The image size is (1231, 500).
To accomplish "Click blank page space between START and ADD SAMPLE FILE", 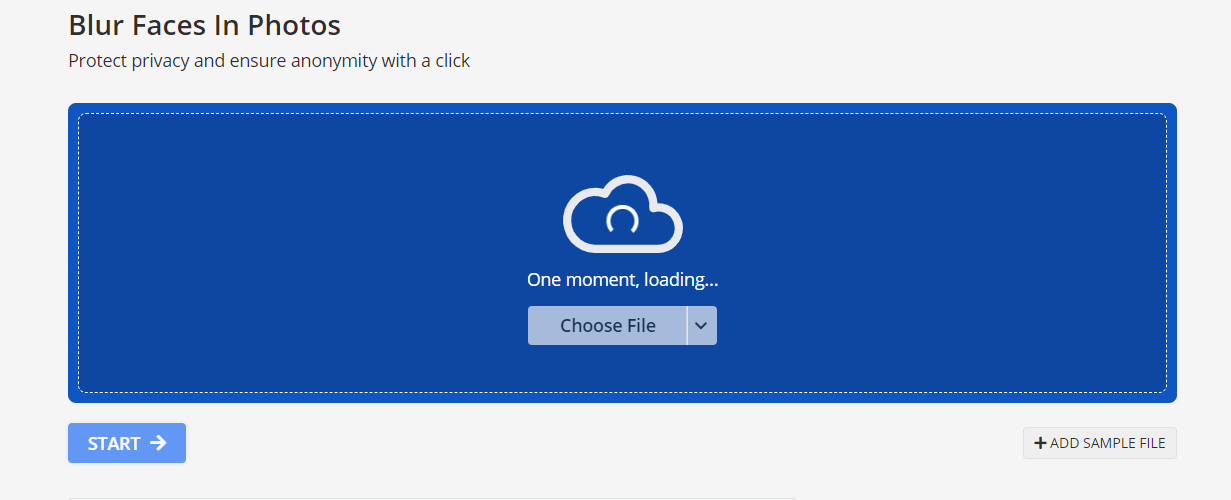I will pos(600,443).
